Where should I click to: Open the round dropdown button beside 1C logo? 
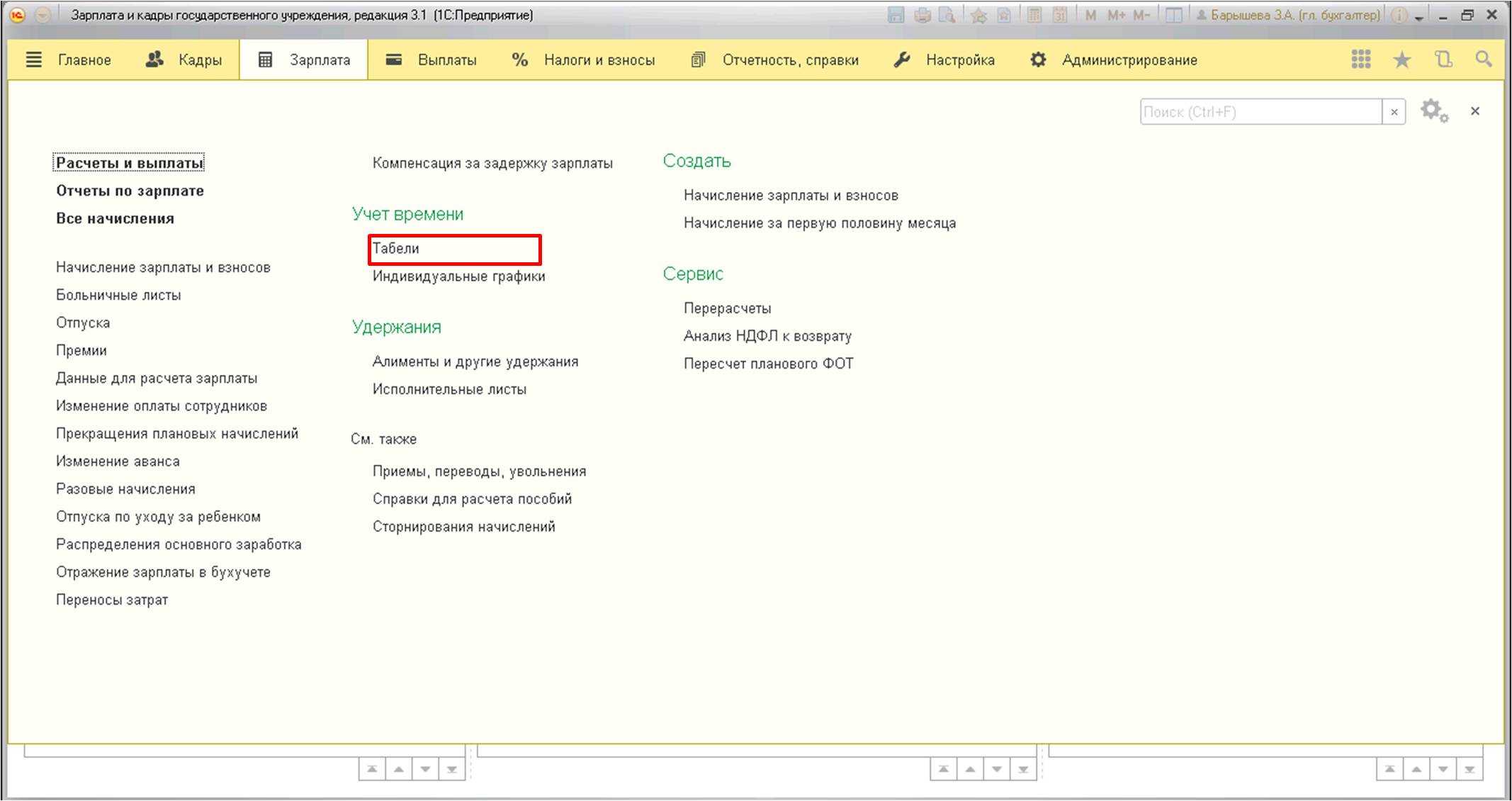coord(43,15)
